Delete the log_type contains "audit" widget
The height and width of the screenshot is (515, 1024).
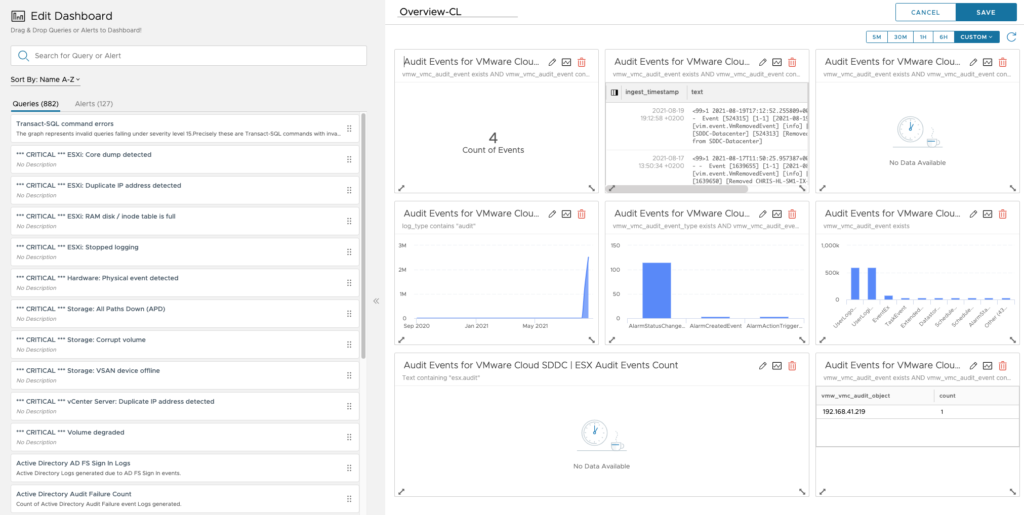pos(581,213)
